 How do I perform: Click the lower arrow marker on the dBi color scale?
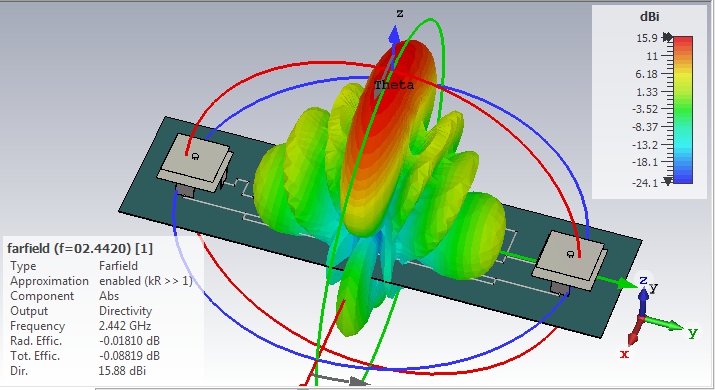[668, 181]
